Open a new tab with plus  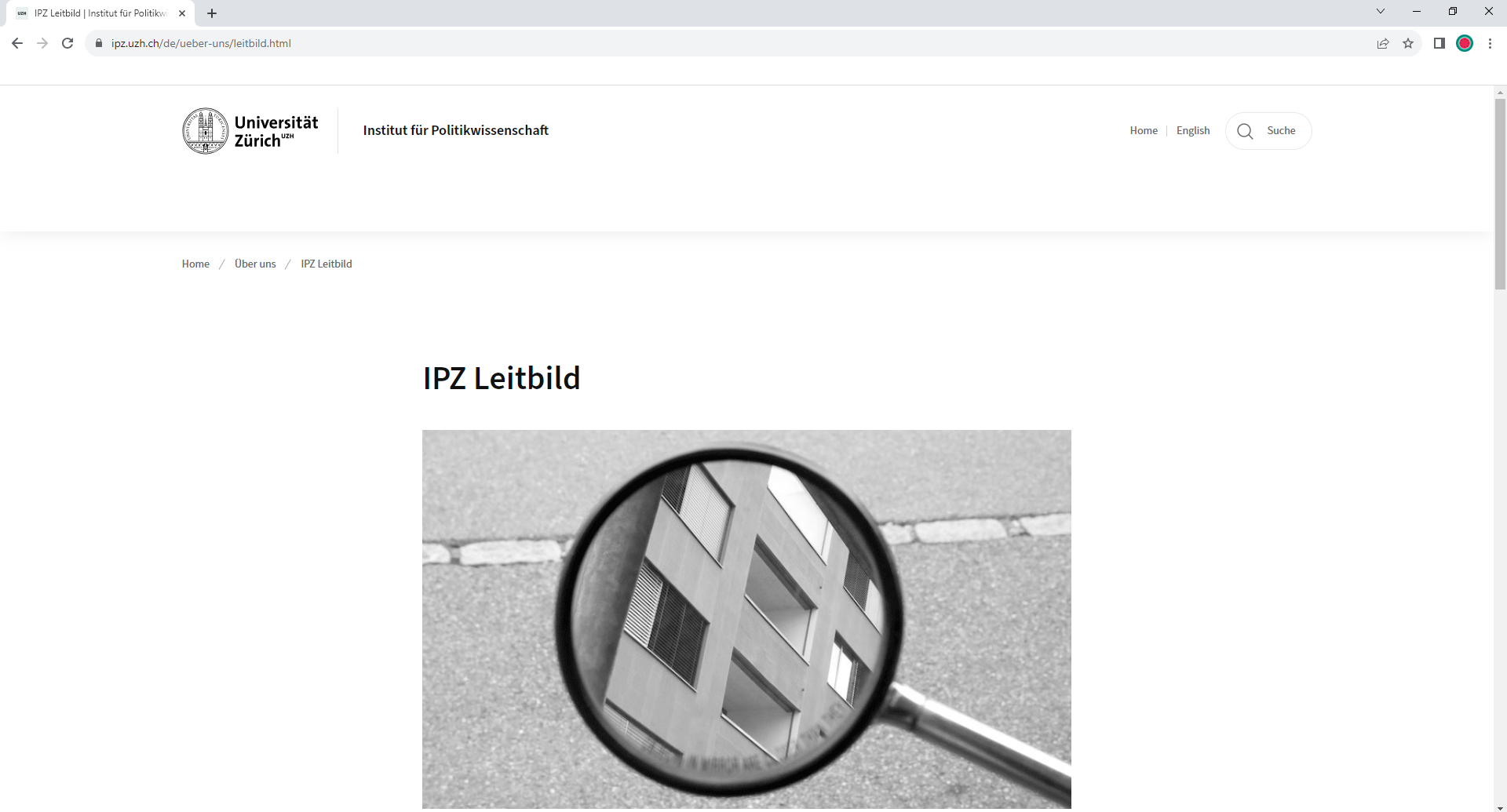212,13
